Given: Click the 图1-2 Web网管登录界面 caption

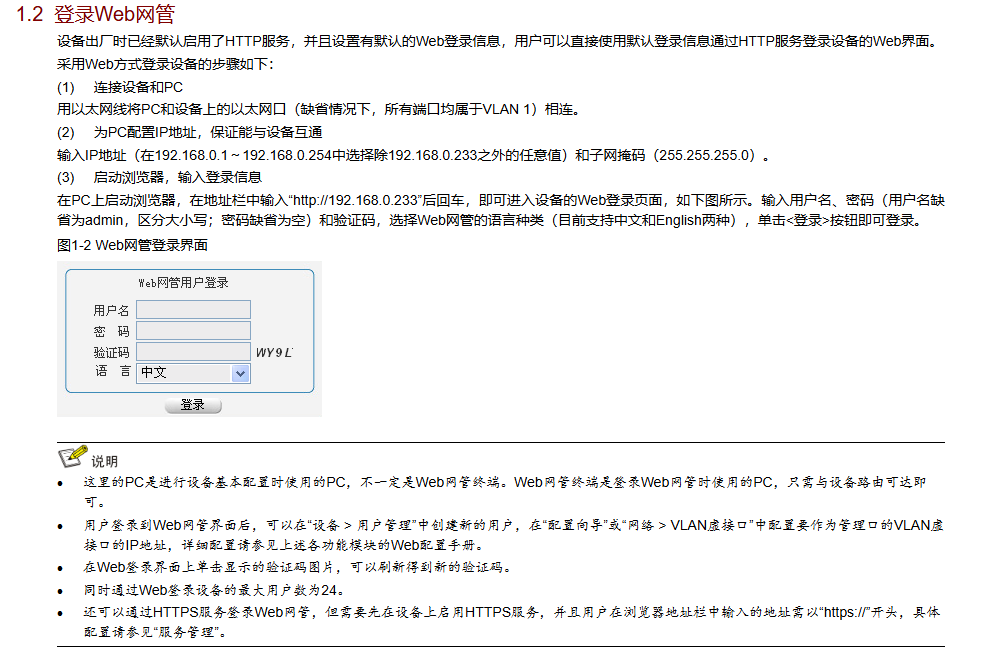Looking at the screenshot, I should tap(132, 245).
